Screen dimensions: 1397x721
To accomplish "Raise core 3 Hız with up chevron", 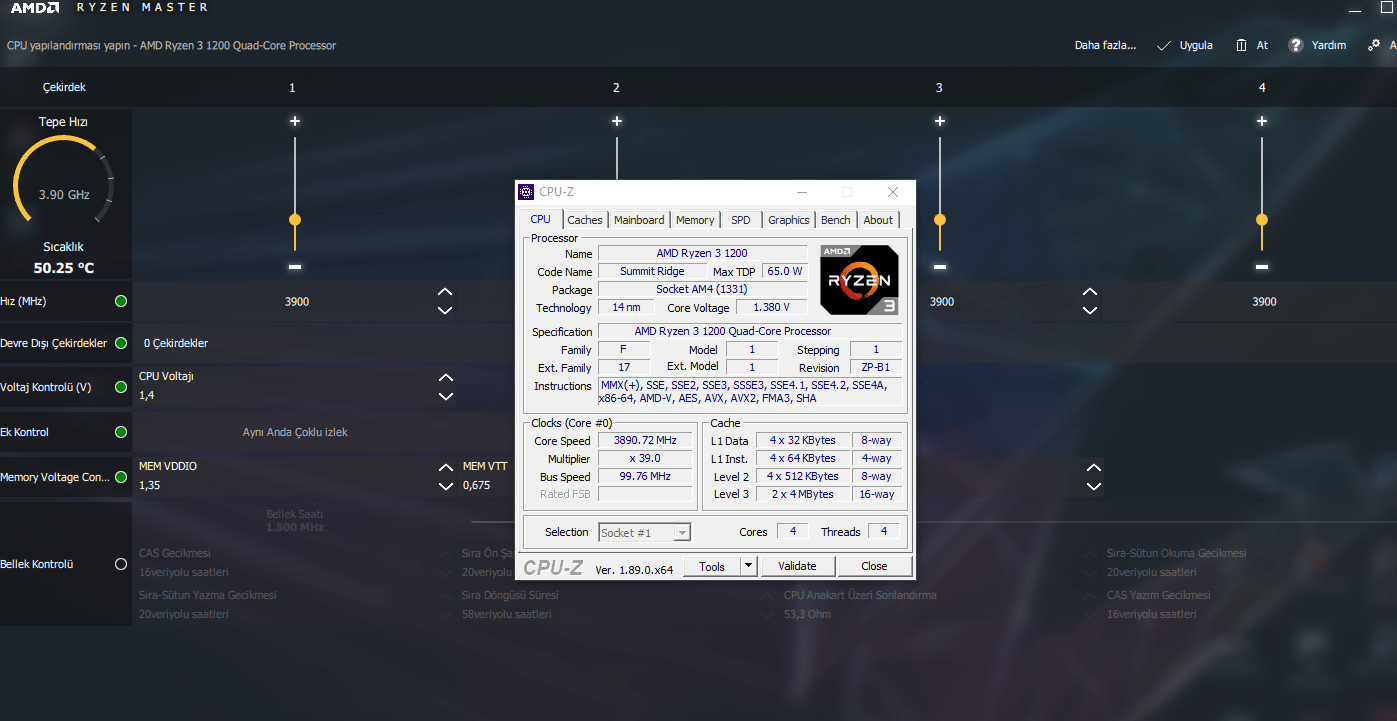I will (1091, 292).
